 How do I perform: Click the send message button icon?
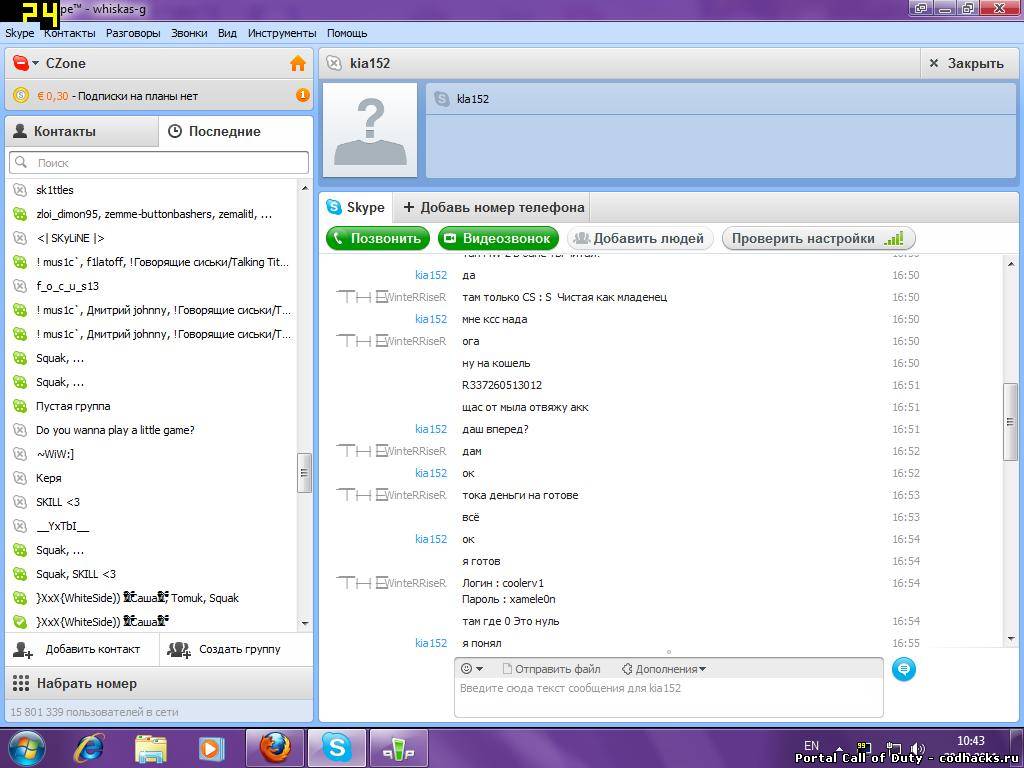tap(903, 669)
